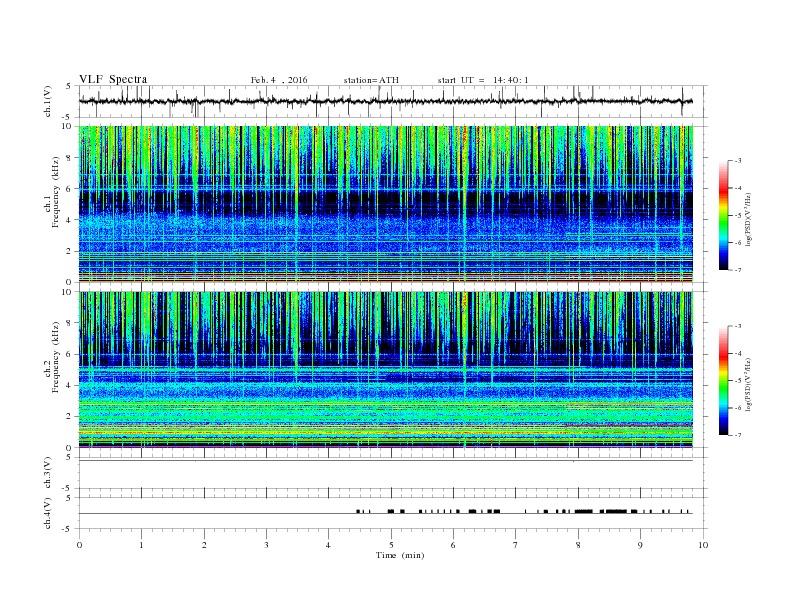Viewport: 792px width, 612px height.
Task: Click inside the ch.2 spectrogram panel
Action: (x=385, y=369)
